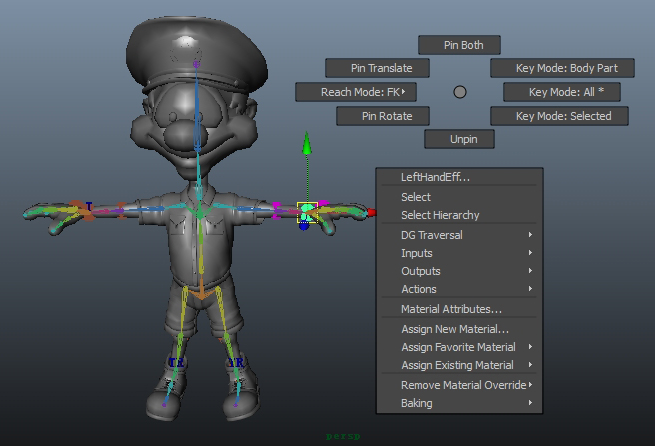Image resolution: width=655 pixels, height=446 pixels.
Task: Click the green Y-axis move arrow
Action: click(x=307, y=143)
